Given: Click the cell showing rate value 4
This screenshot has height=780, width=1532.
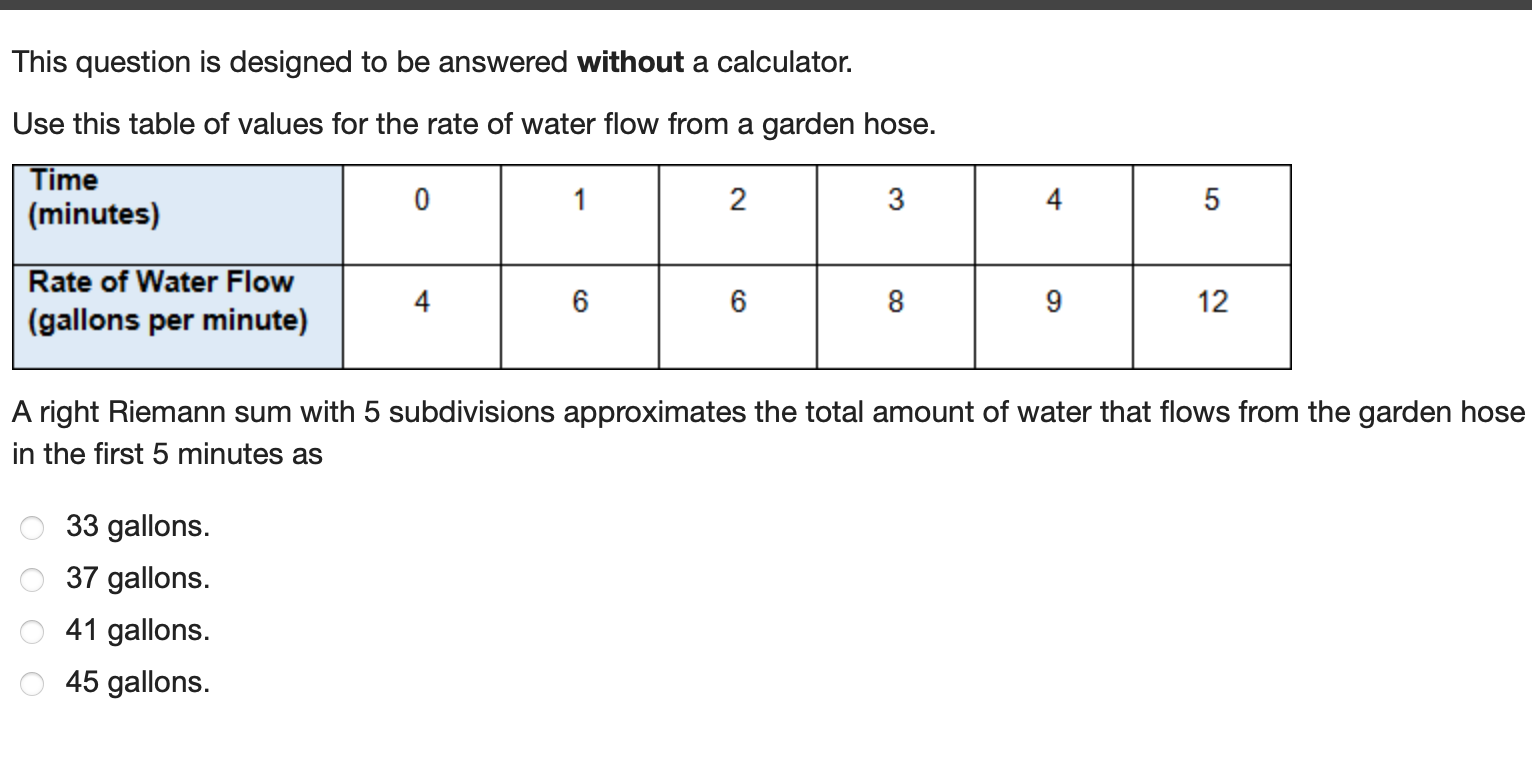Looking at the screenshot, I should (x=421, y=300).
